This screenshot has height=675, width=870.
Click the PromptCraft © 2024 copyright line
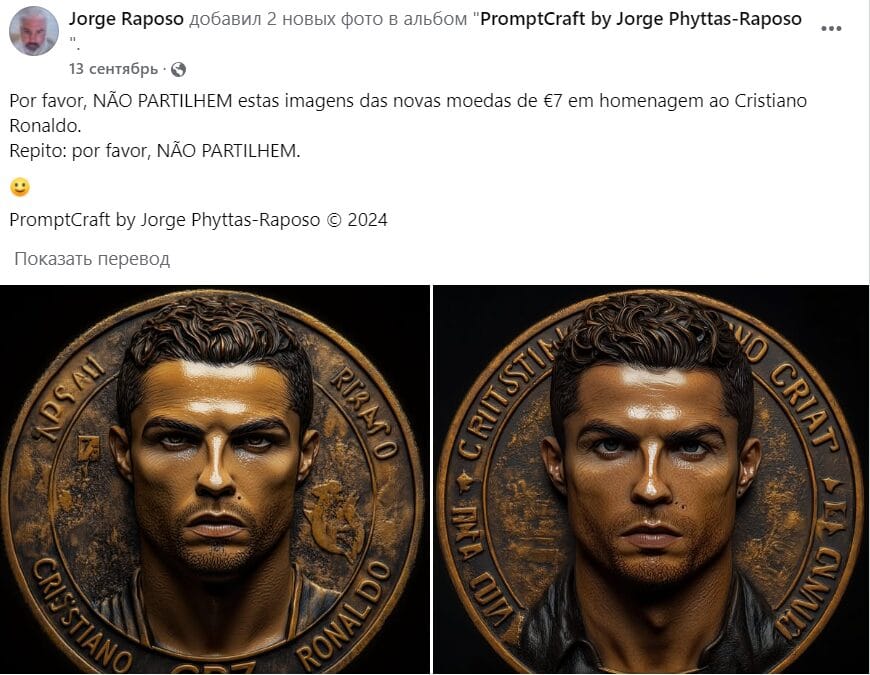(x=198, y=220)
